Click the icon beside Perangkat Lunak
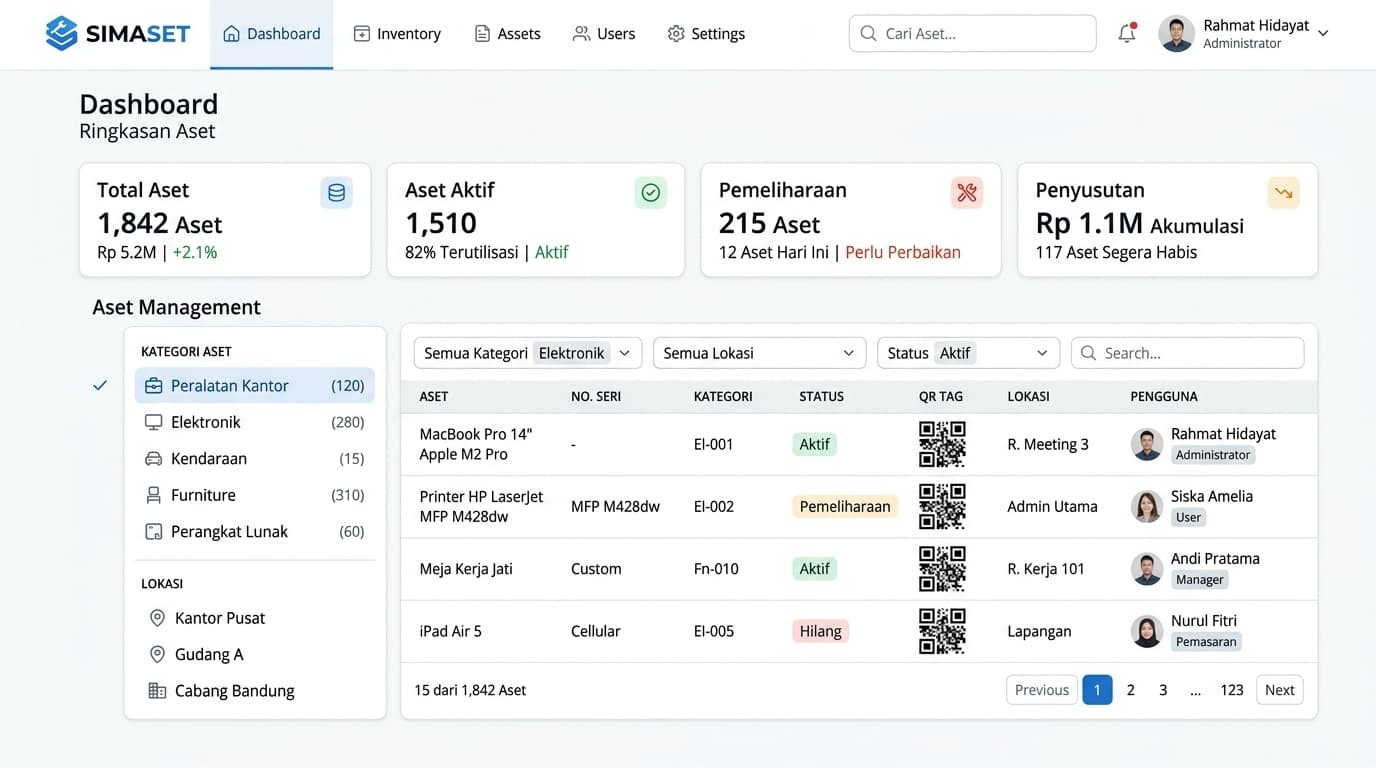The width and height of the screenshot is (1376, 768). [154, 532]
